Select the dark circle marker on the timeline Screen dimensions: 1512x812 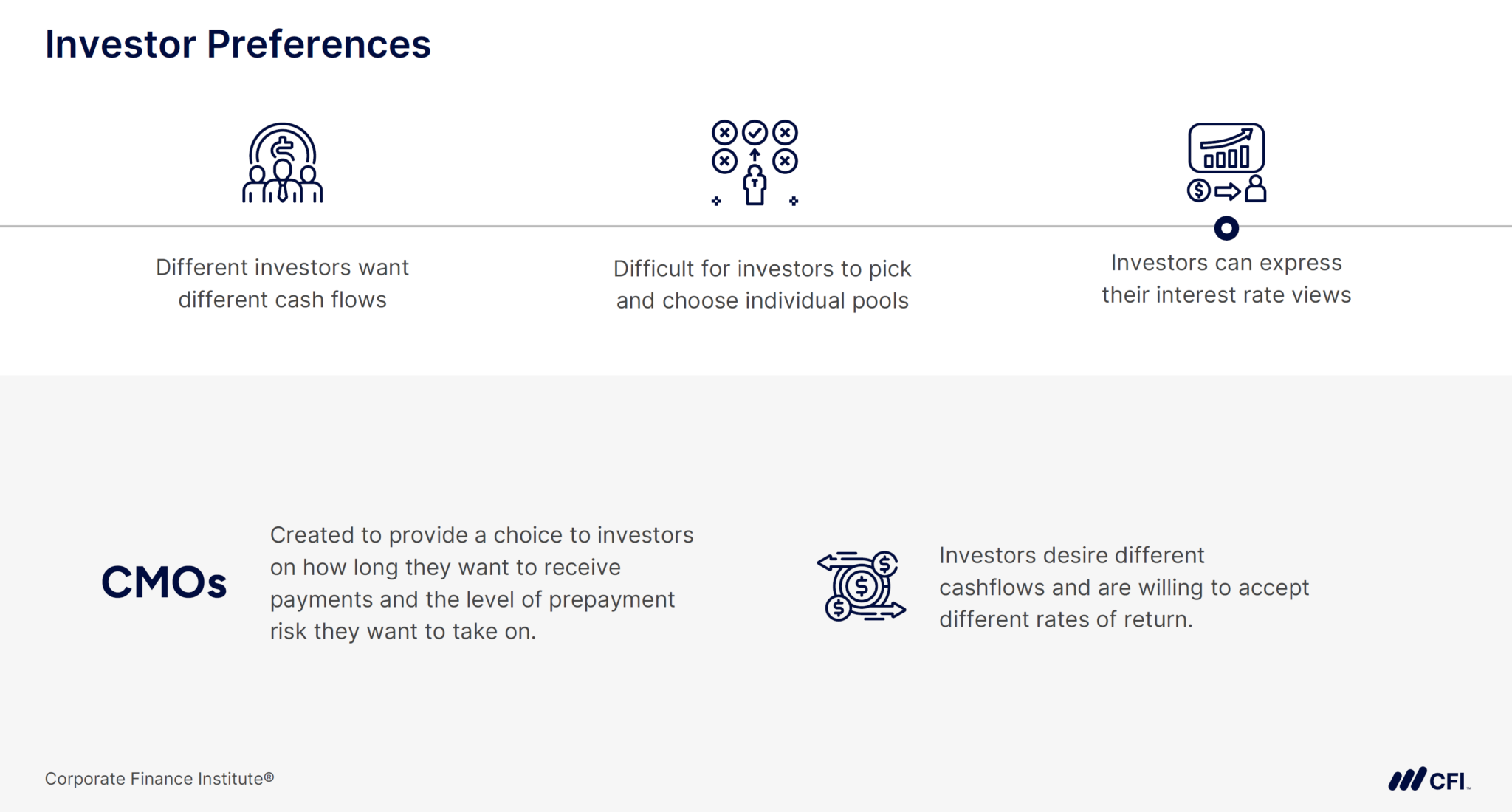pos(1226,228)
